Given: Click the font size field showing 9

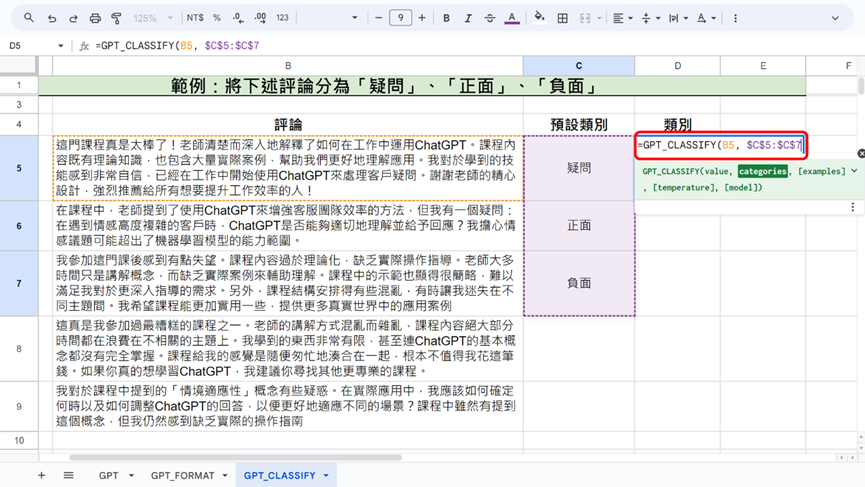Looking at the screenshot, I should pyautogui.click(x=401, y=18).
